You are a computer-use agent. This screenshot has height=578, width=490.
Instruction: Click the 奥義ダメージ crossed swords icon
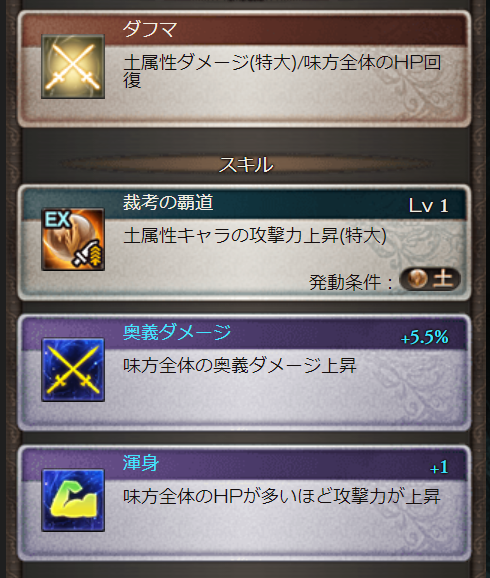[73, 370]
